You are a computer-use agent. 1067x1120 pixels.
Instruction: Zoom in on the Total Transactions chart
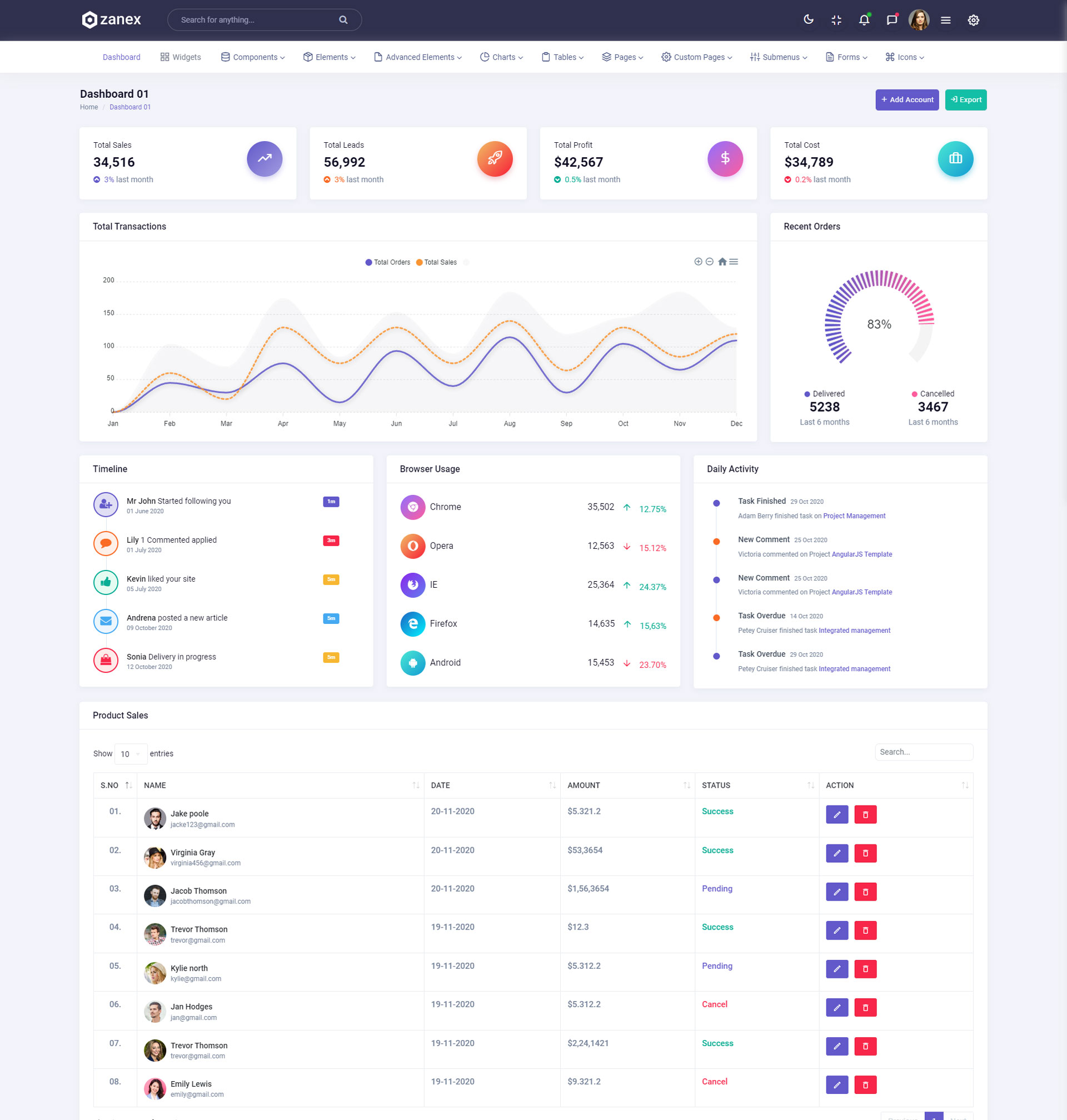[x=698, y=262]
